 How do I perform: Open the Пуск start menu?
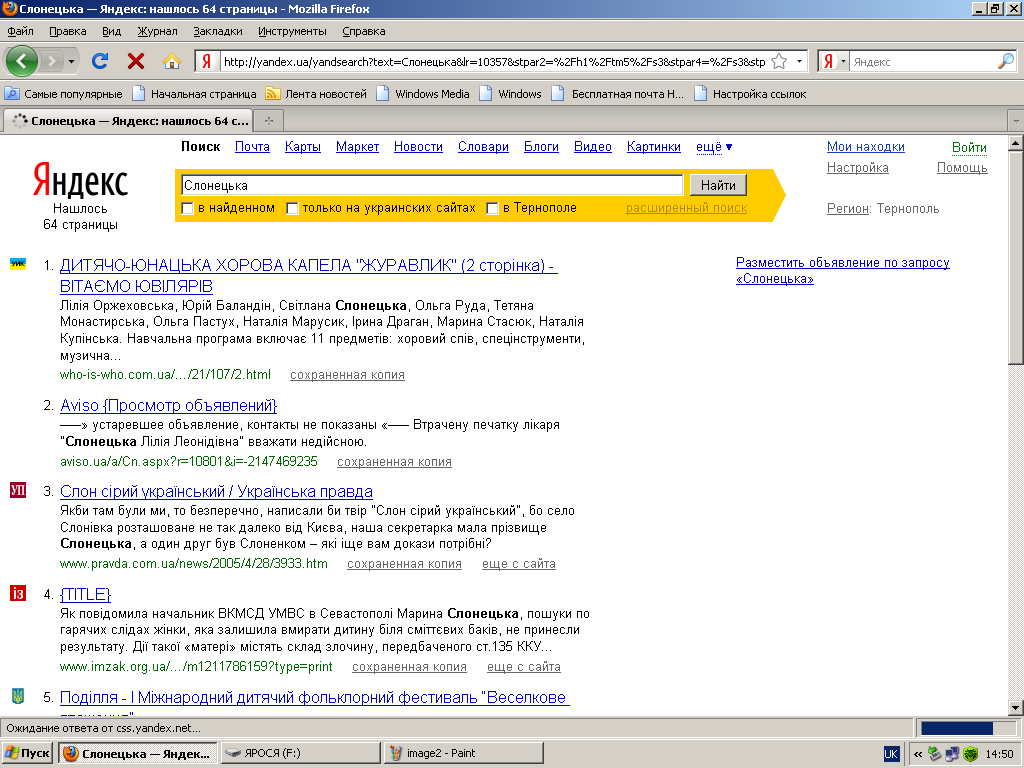pos(27,754)
